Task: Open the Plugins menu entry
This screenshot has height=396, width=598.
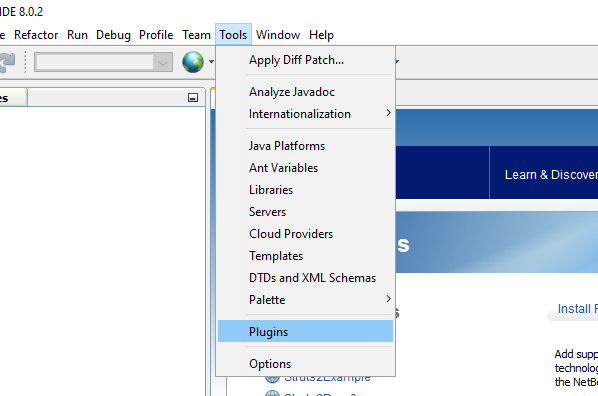Action: [305, 332]
